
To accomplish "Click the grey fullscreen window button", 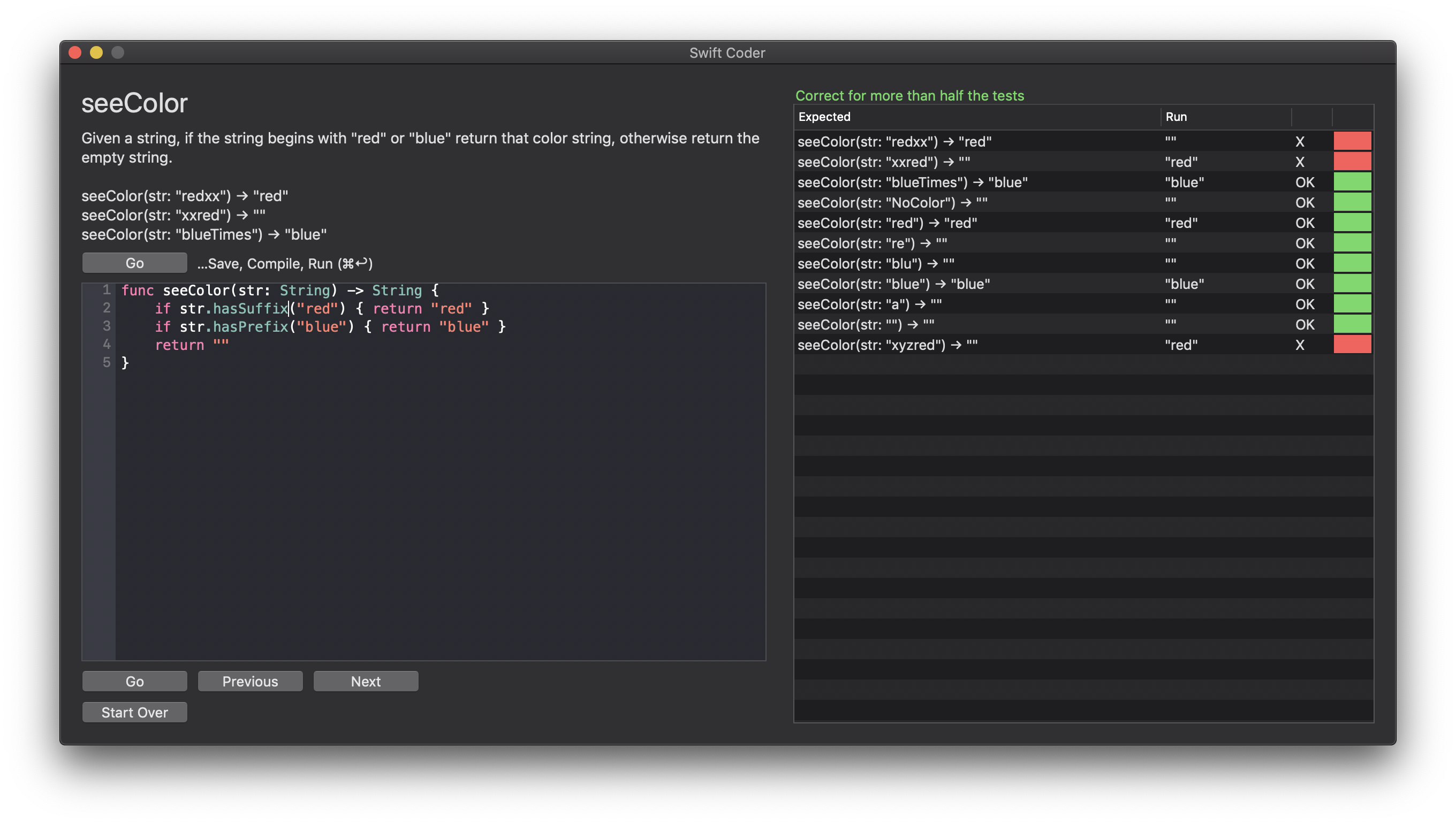I will (x=116, y=51).
